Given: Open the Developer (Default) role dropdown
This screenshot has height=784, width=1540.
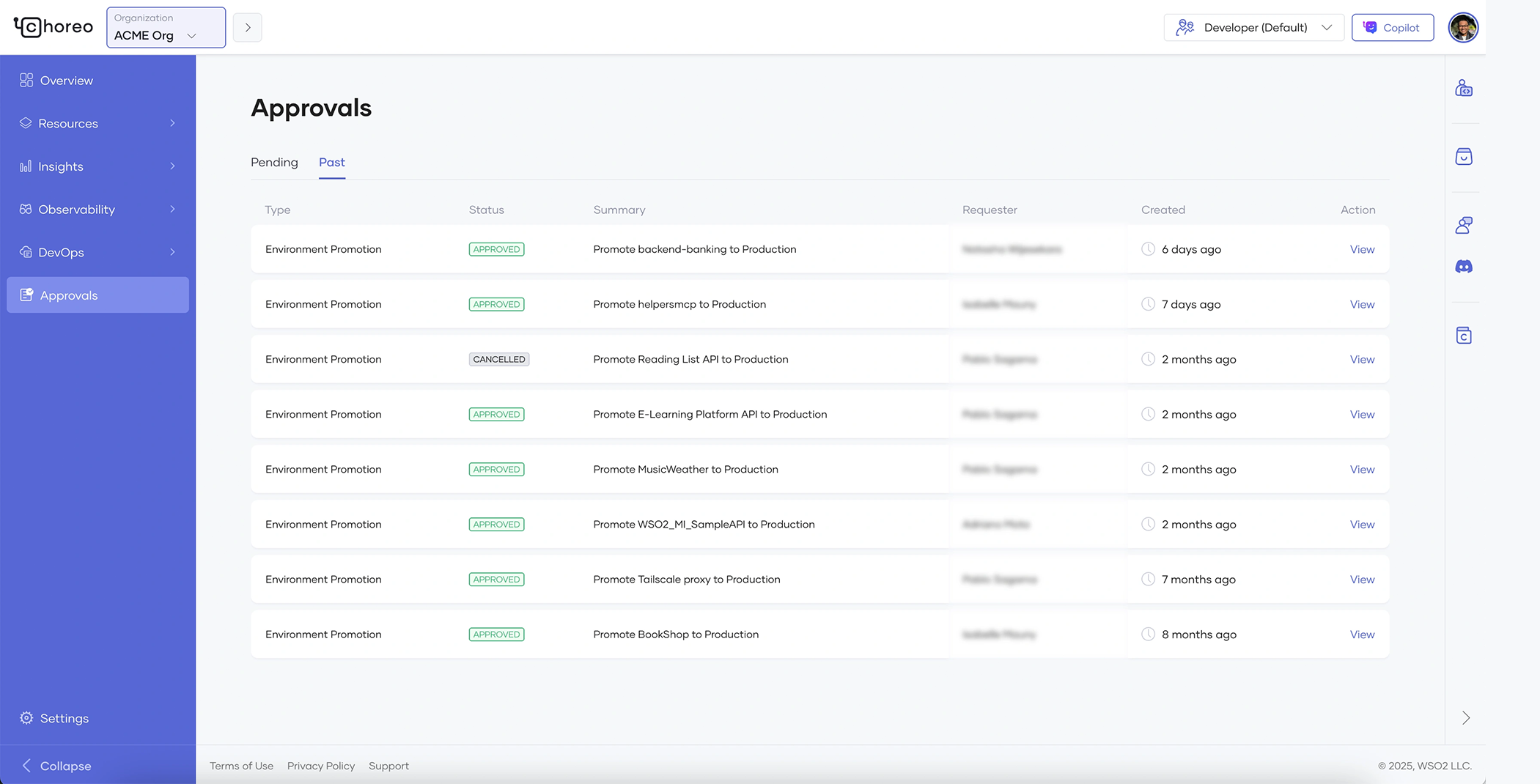Looking at the screenshot, I should point(1253,27).
